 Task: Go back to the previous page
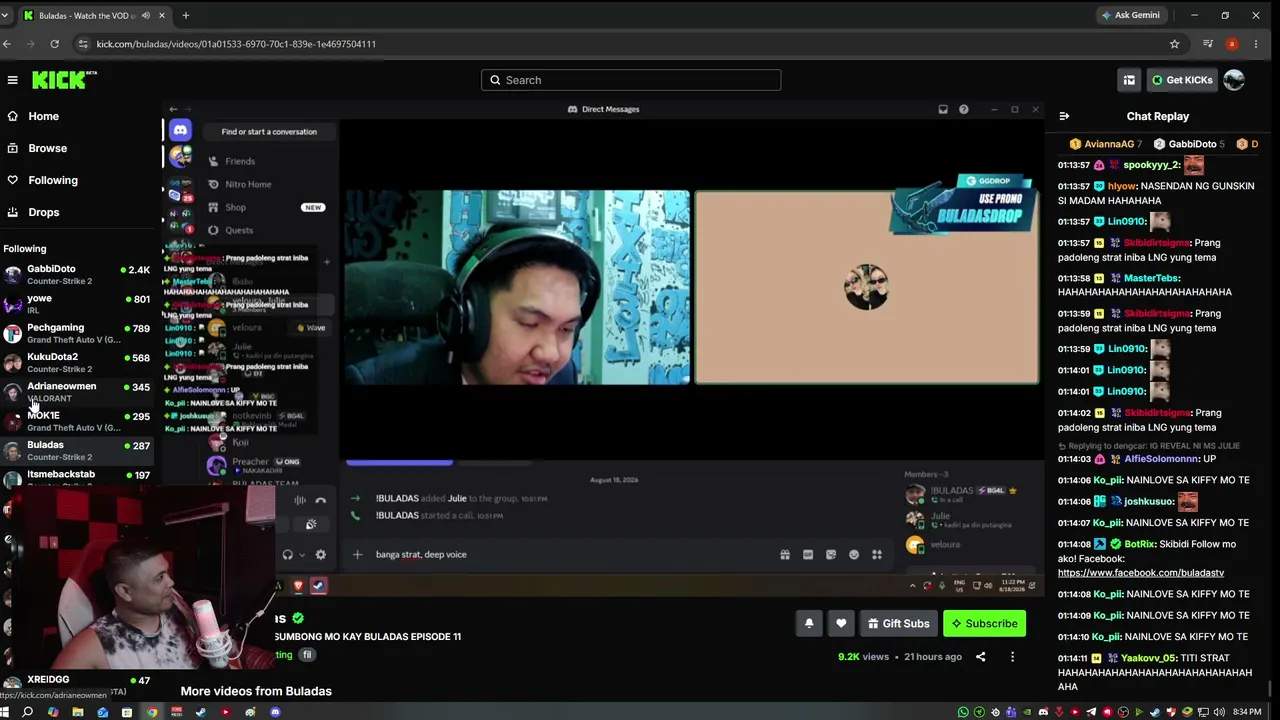7,44
